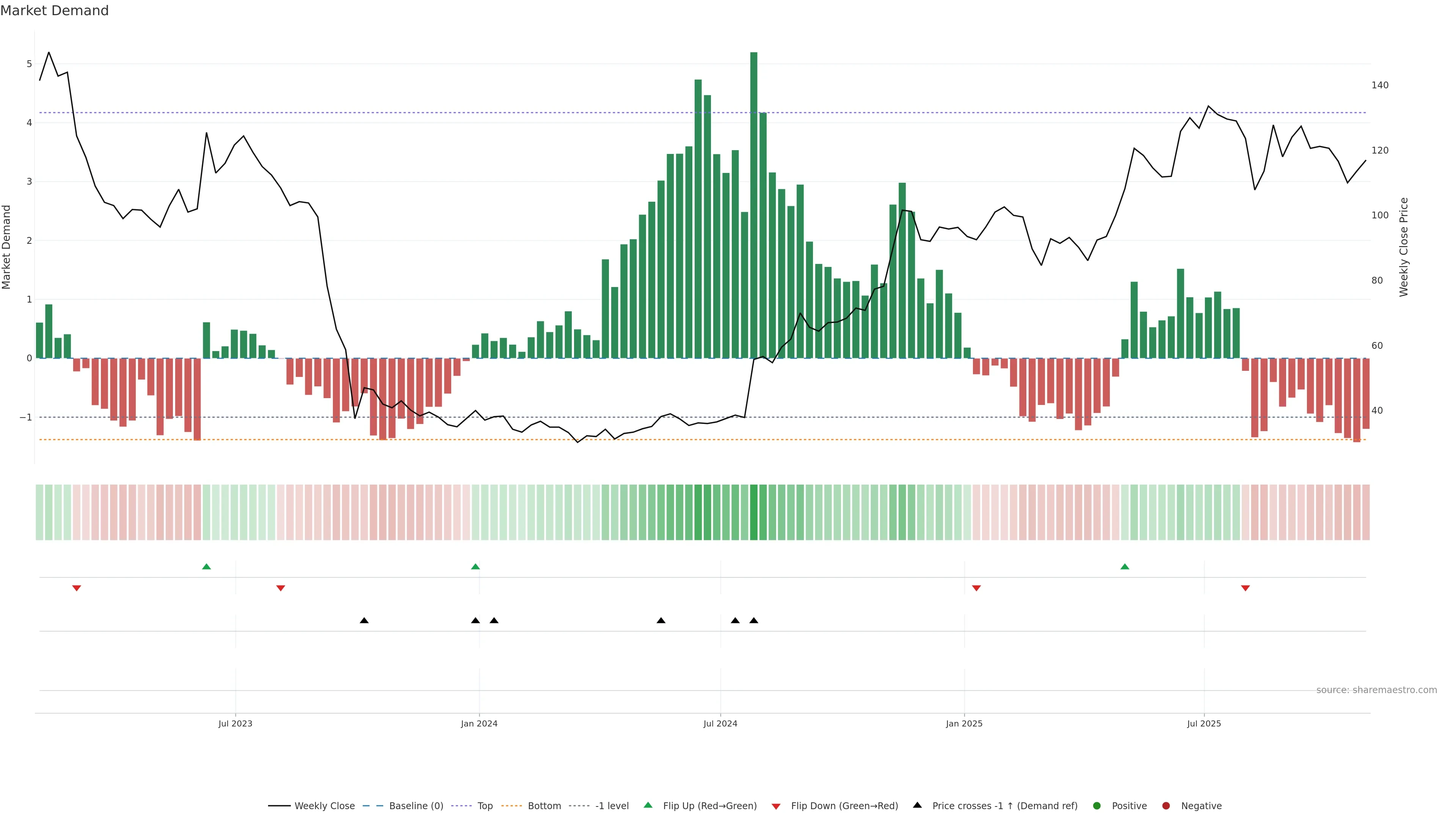Screen dimensions: 1456x819
Task: Click the black triangle Price crosses legend icon
Action: pos(917,805)
